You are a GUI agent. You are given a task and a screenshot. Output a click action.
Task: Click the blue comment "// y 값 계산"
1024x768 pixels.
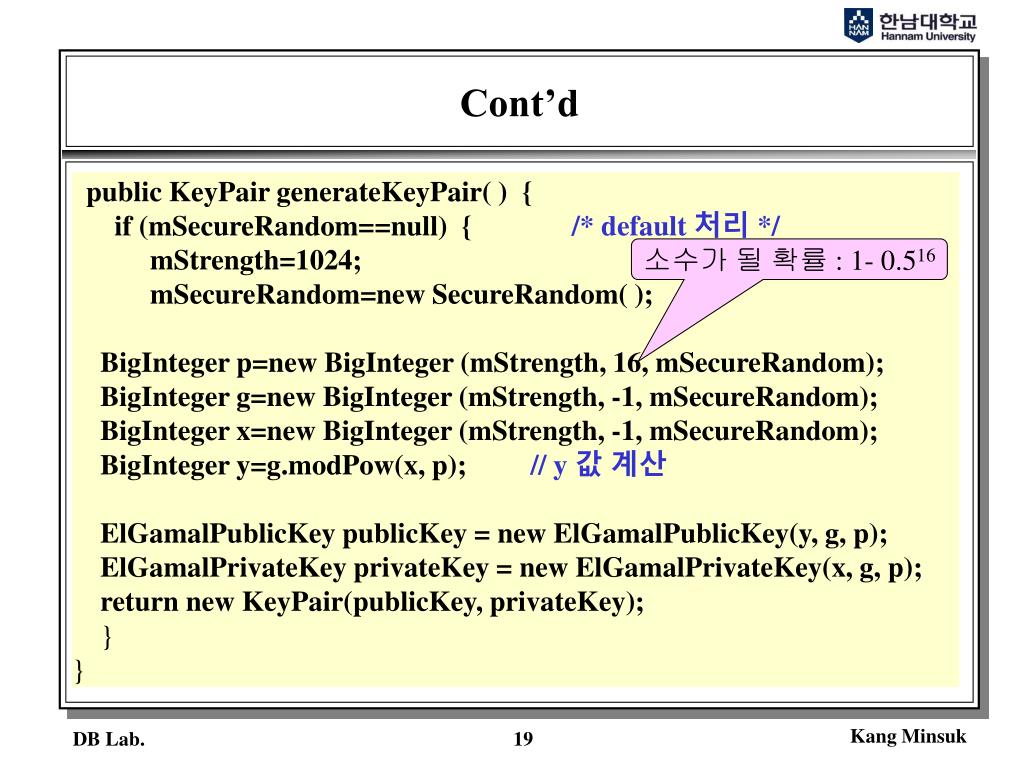[598, 464]
